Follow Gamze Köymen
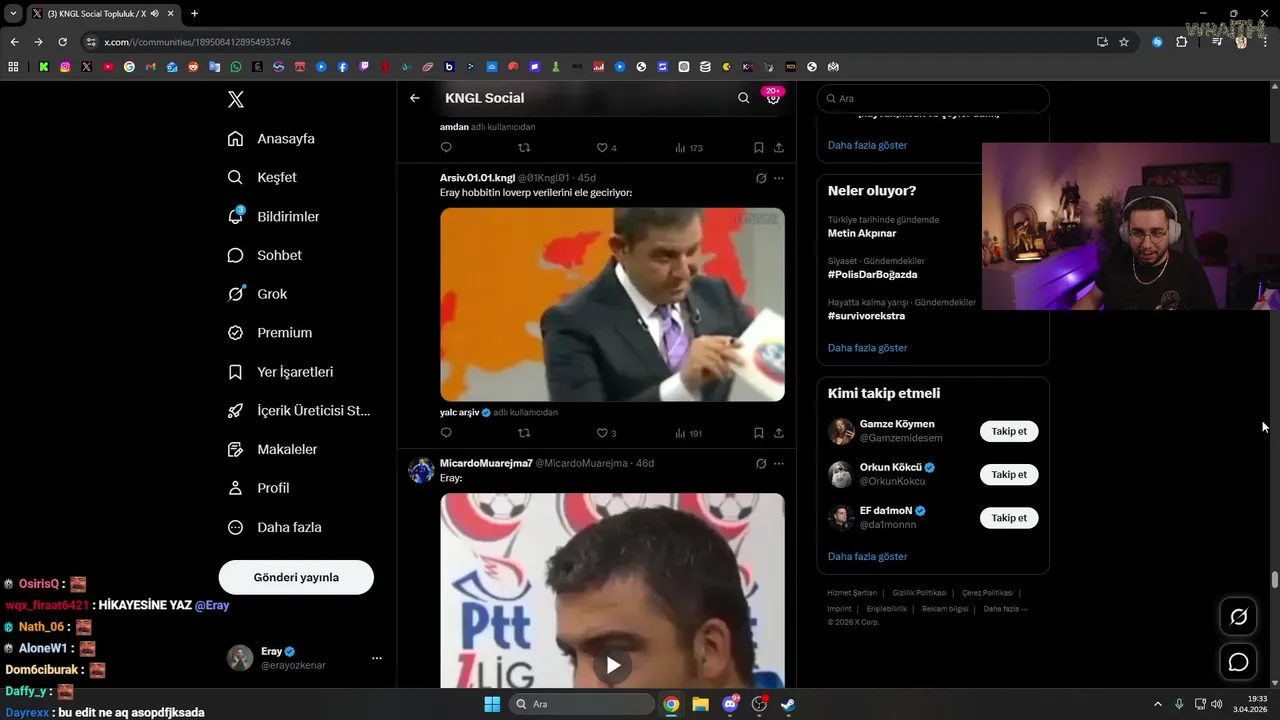Viewport: 1280px width, 720px height. (x=1009, y=431)
